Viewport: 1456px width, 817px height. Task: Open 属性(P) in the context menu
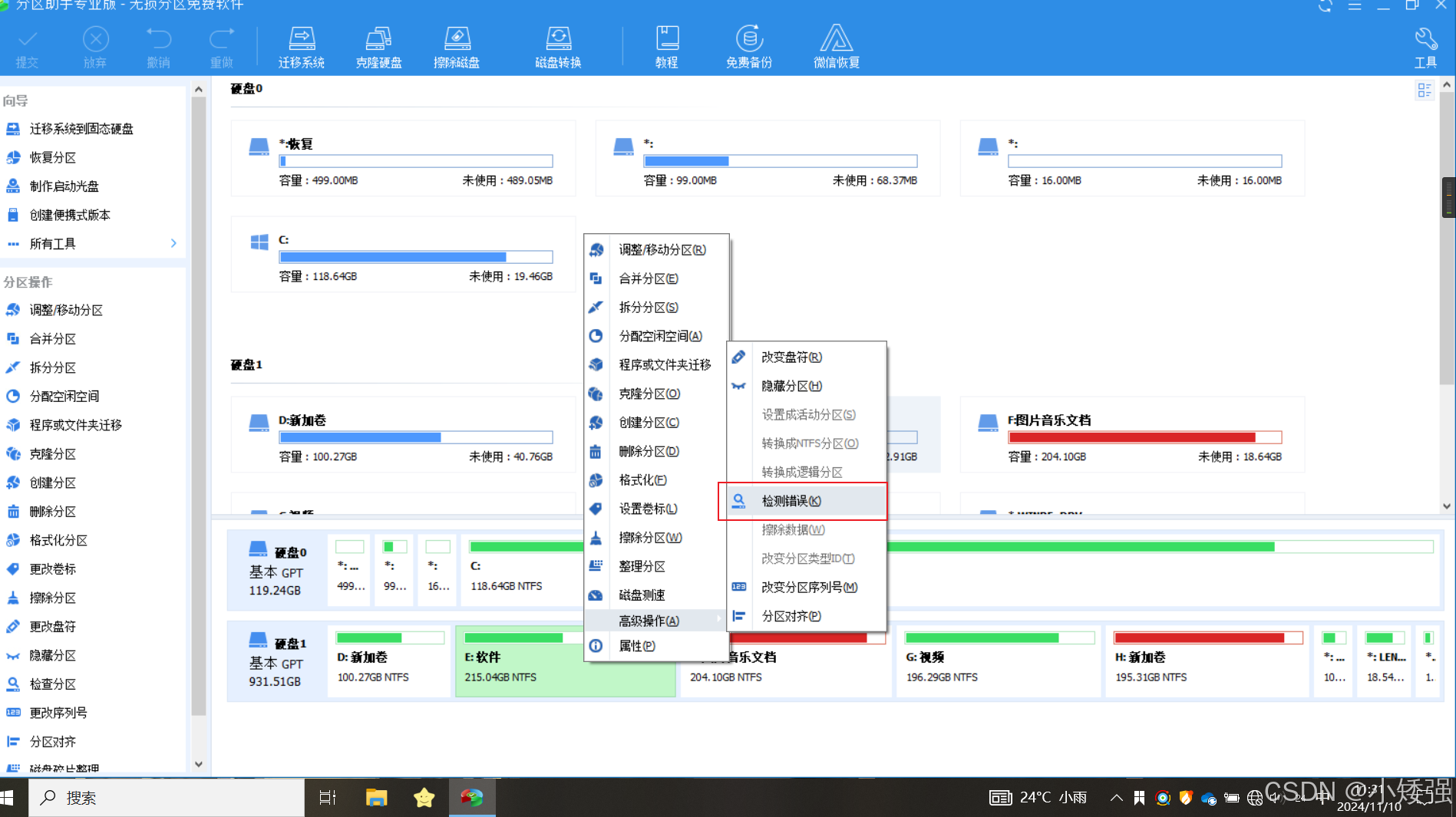[x=656, y=646]
